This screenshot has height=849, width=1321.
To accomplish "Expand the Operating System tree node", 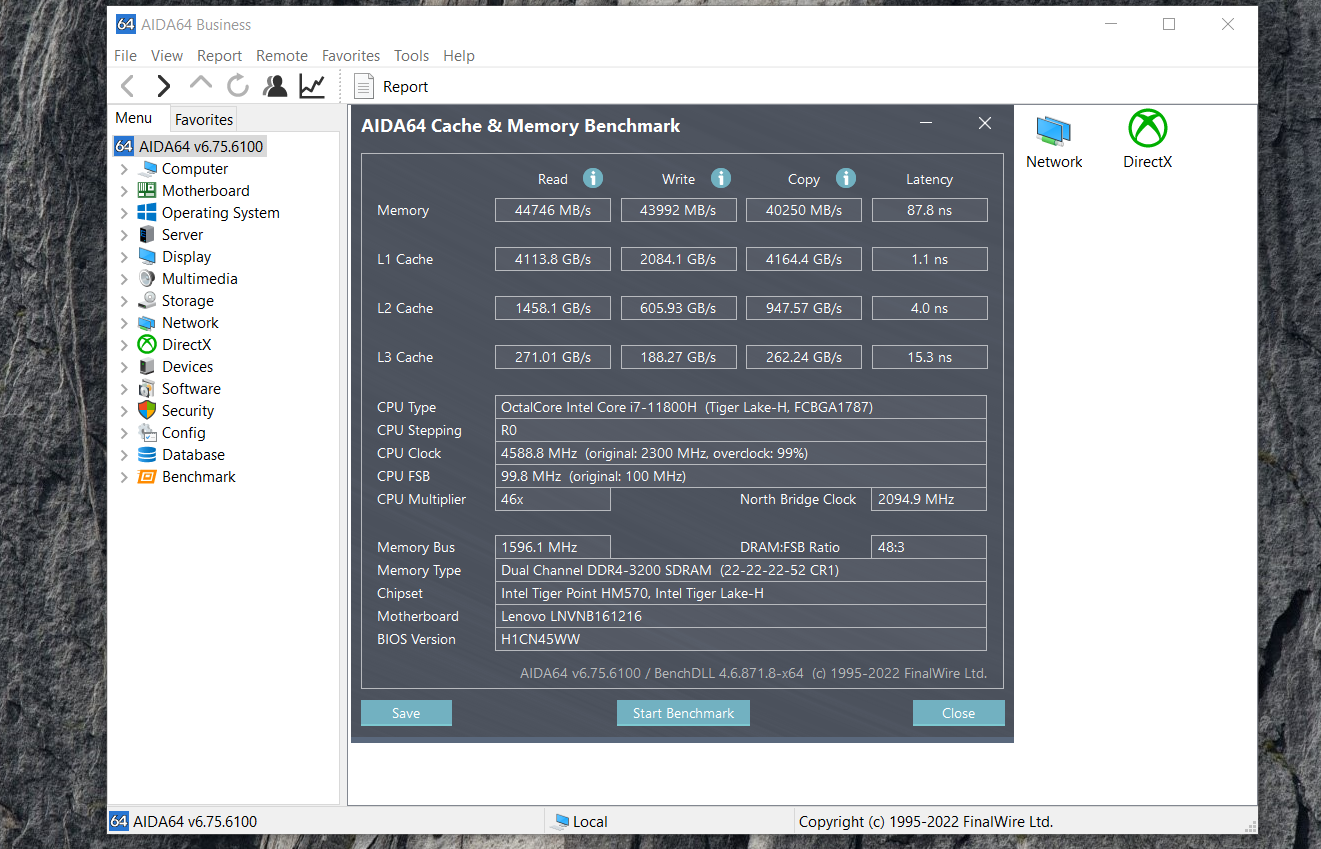I will (x=124, y=213).
